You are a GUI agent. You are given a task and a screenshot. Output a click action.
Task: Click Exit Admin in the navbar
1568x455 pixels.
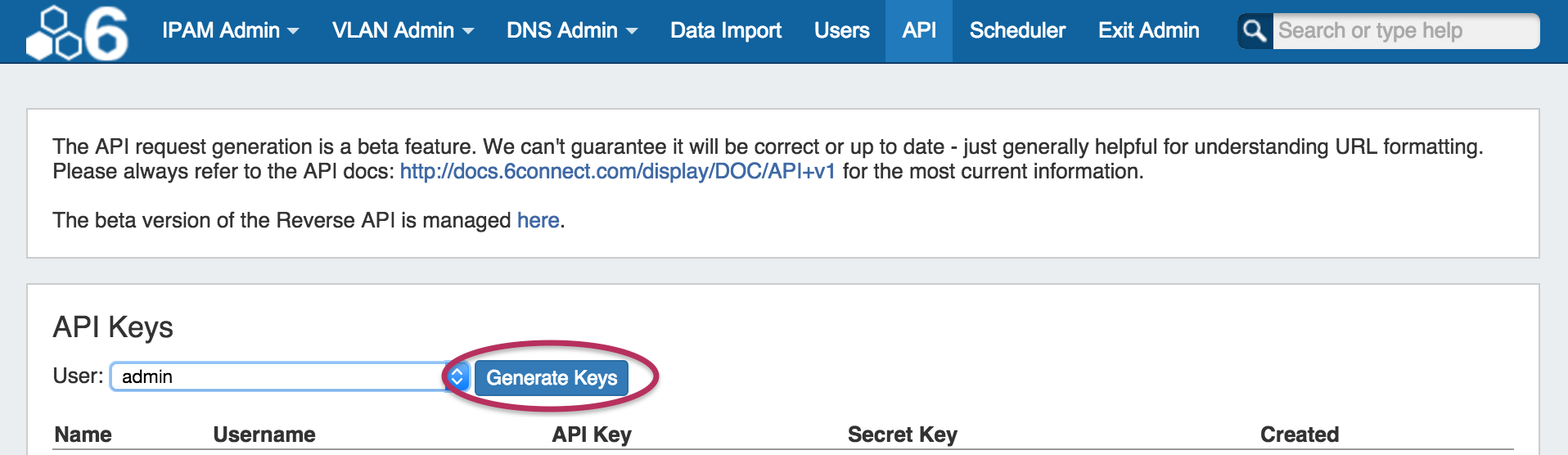[x=1148, y=31]
